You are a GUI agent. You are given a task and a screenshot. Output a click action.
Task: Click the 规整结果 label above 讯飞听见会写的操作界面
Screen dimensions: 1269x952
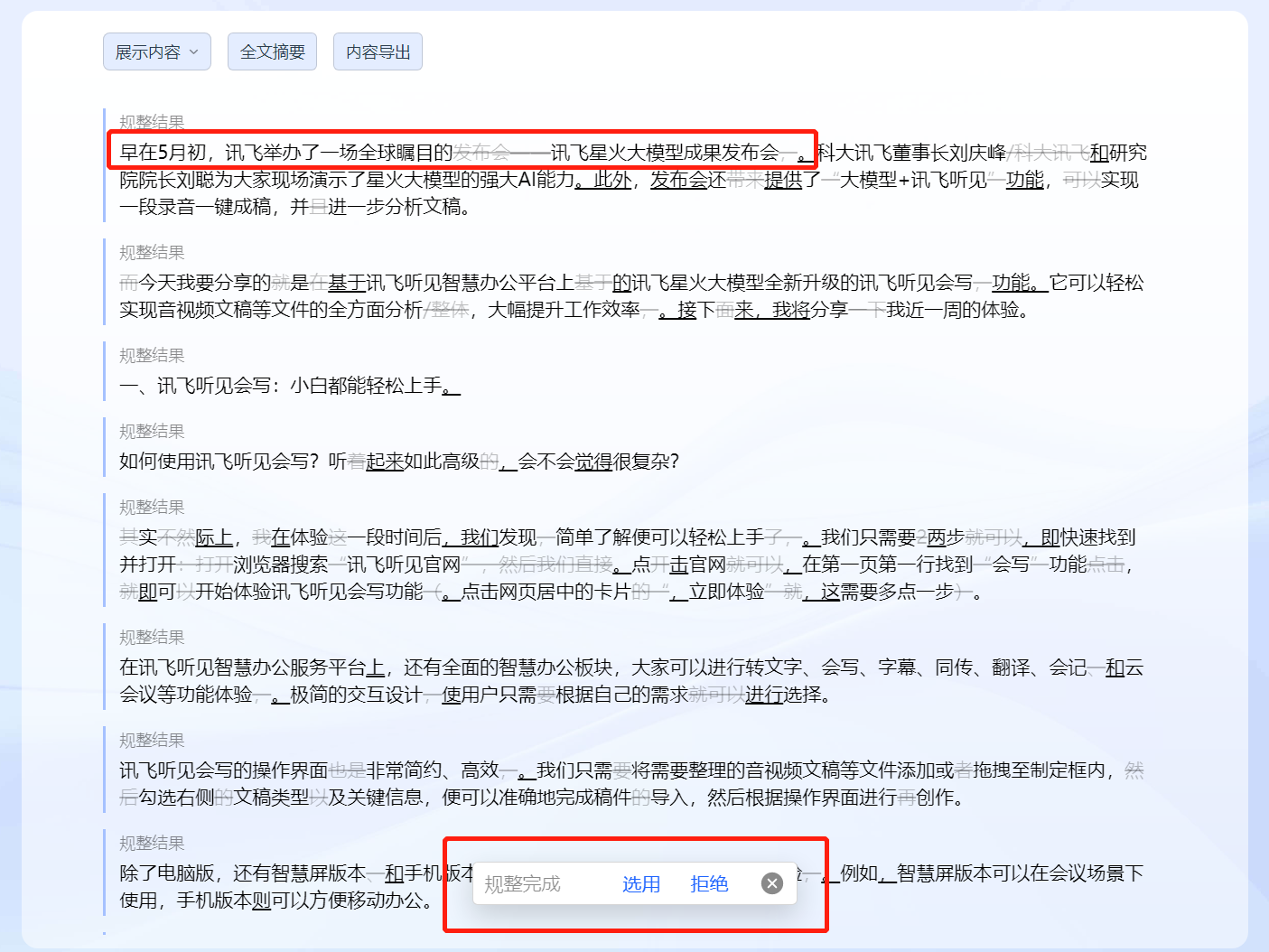pyautogui.click(x=152, y=741)
